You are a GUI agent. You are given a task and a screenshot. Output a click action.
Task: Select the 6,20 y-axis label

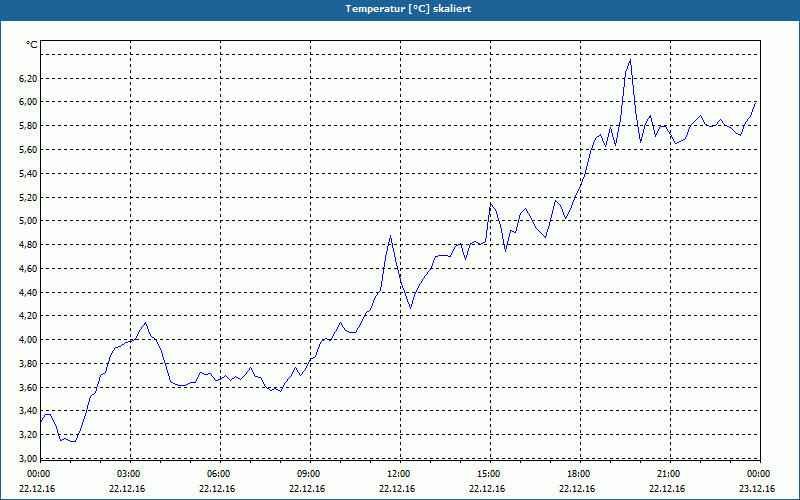tap(29, 78)
